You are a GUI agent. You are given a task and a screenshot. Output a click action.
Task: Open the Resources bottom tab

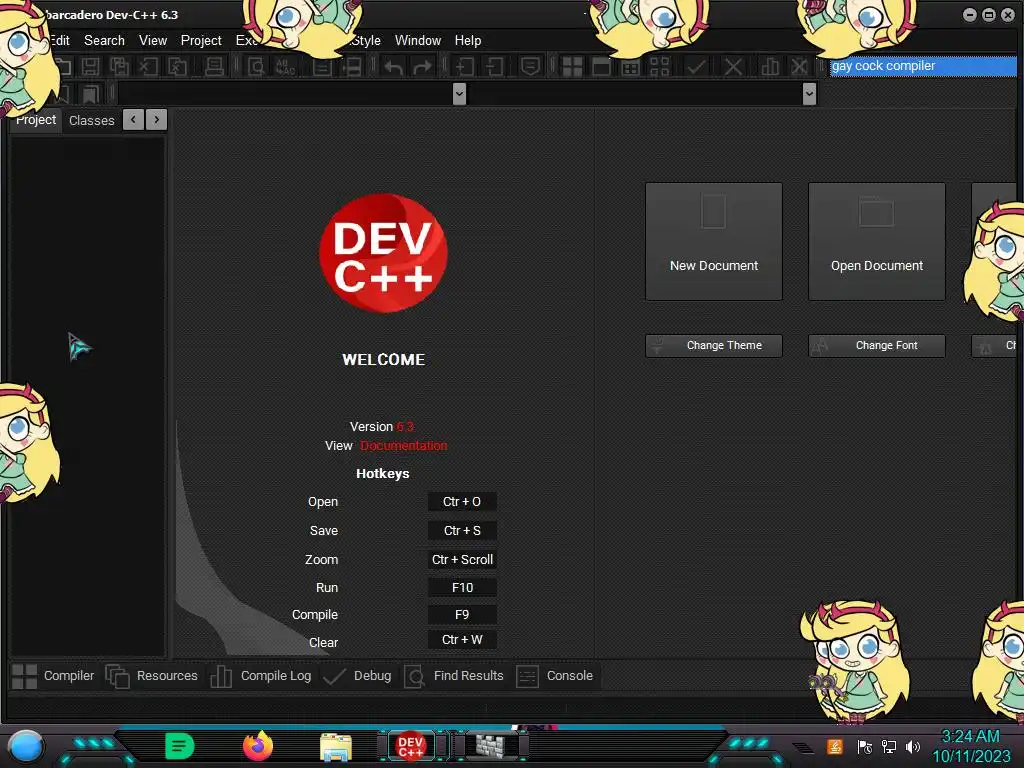pos(152,676)
